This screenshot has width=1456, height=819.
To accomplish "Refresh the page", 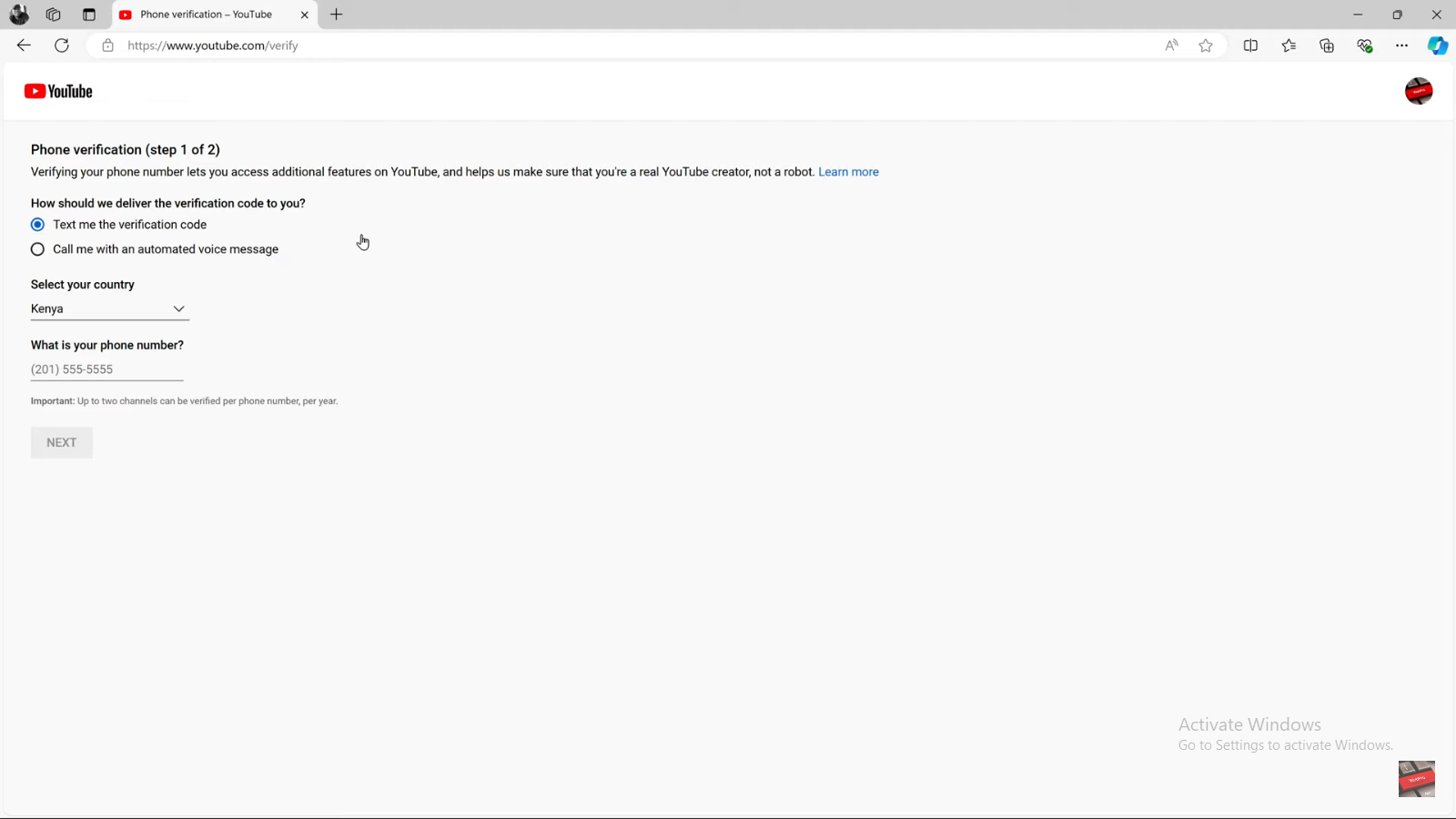I will (x=62, y=45).
